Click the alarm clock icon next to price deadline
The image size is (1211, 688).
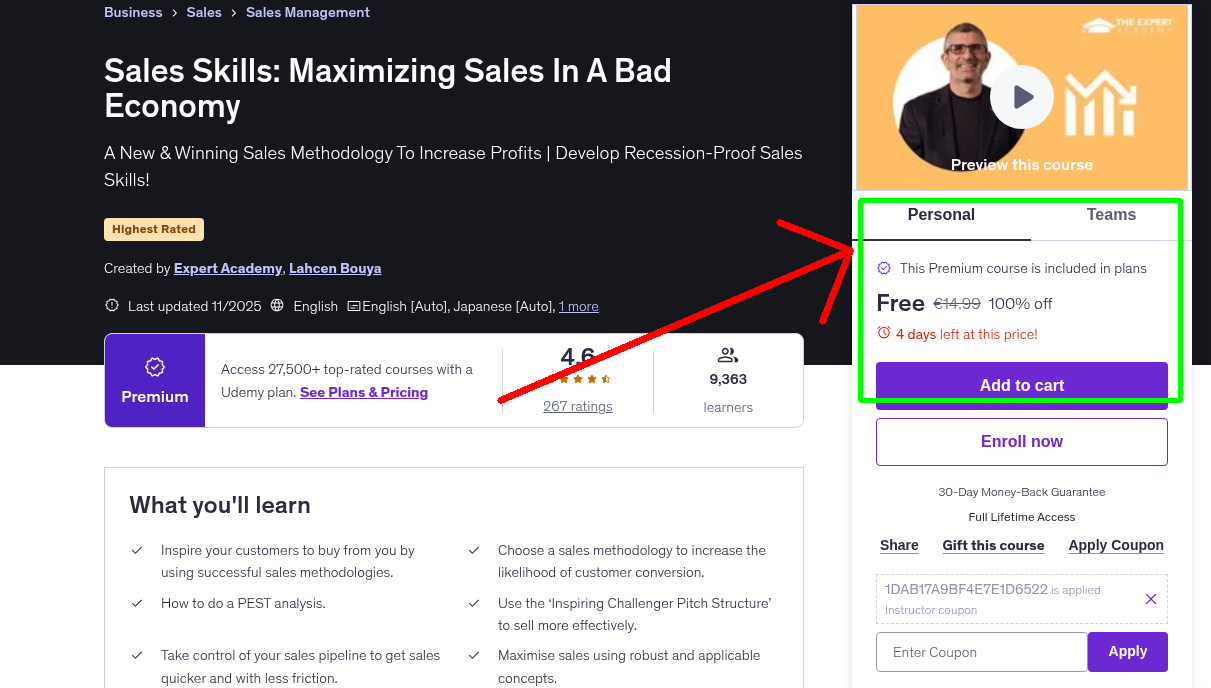click(x=883, y=334)
